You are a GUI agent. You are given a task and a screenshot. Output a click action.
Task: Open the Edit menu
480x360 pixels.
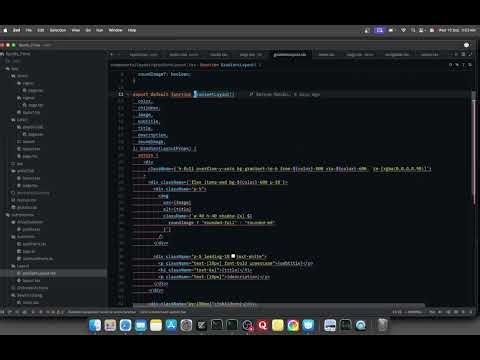coord(41,30)
